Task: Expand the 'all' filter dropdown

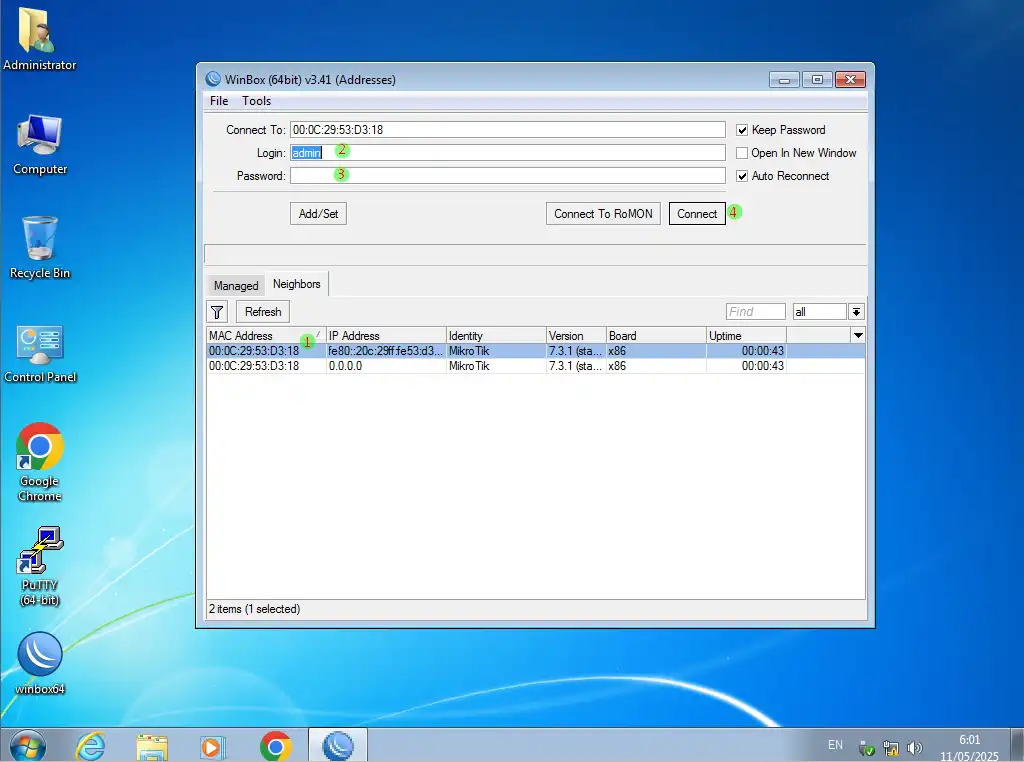Action: tap(856, 312)
